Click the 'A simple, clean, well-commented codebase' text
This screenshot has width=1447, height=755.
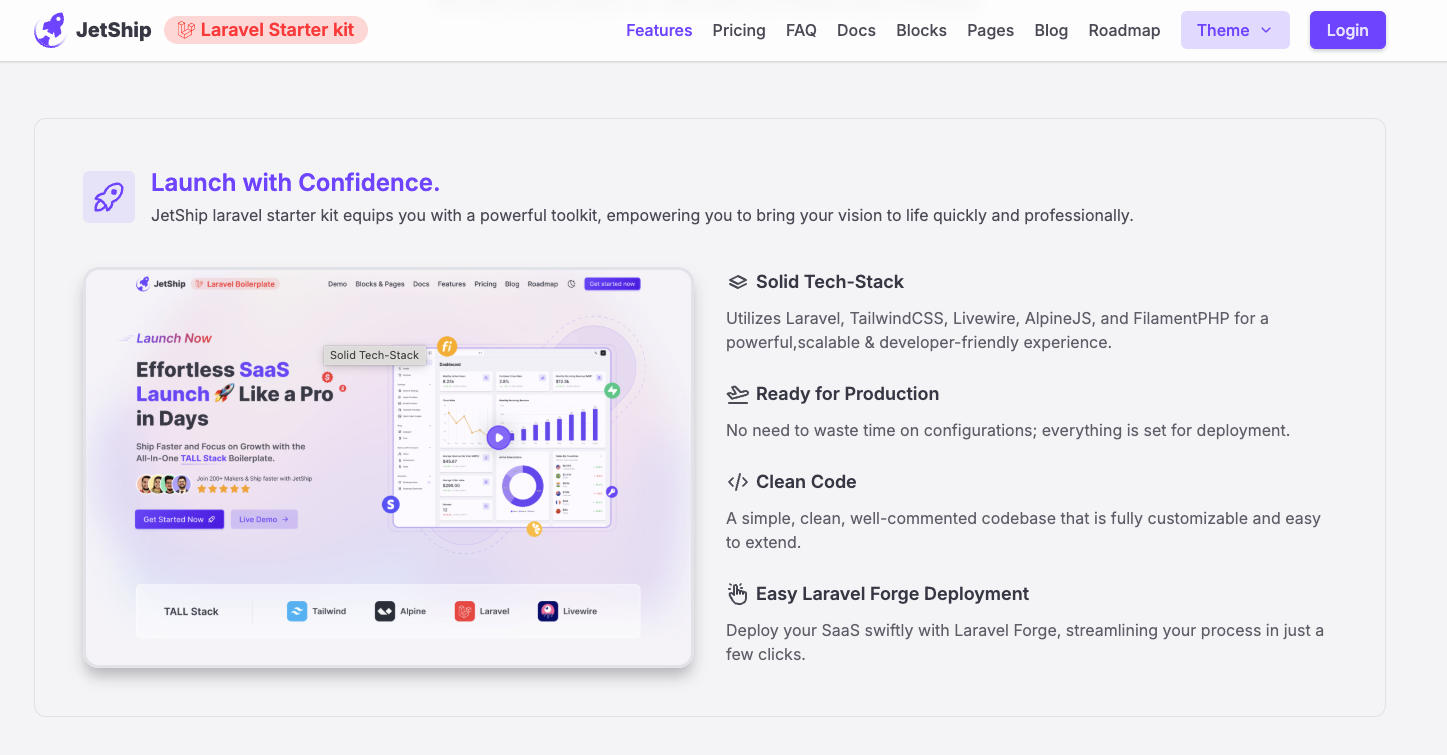click(1023, 530)
